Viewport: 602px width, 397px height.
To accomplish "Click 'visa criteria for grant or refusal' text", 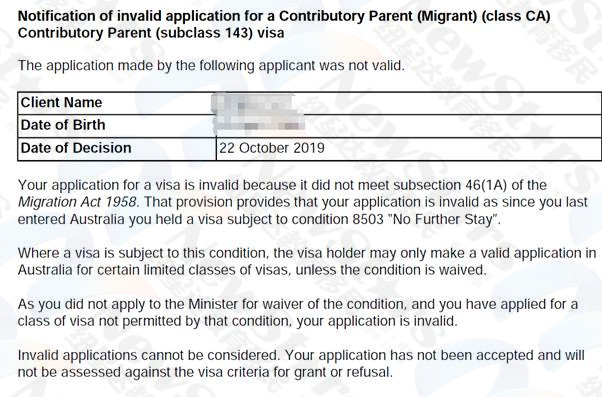I will click(x=296, y=372).
